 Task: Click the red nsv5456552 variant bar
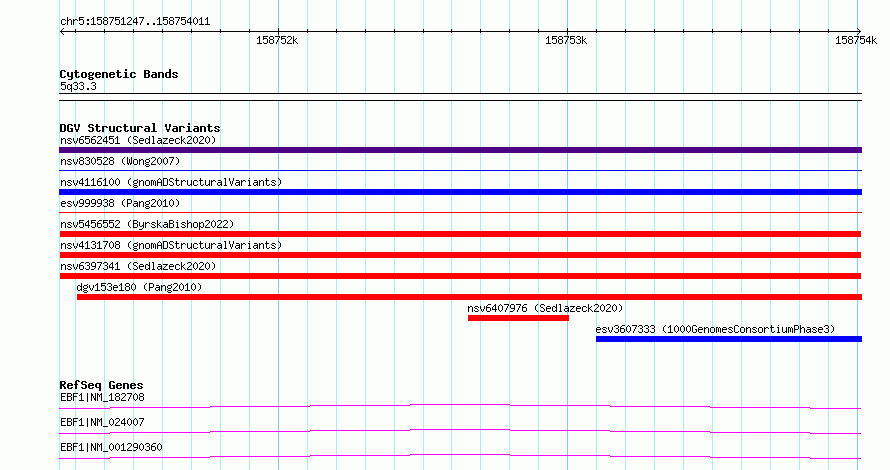[460, 234]
